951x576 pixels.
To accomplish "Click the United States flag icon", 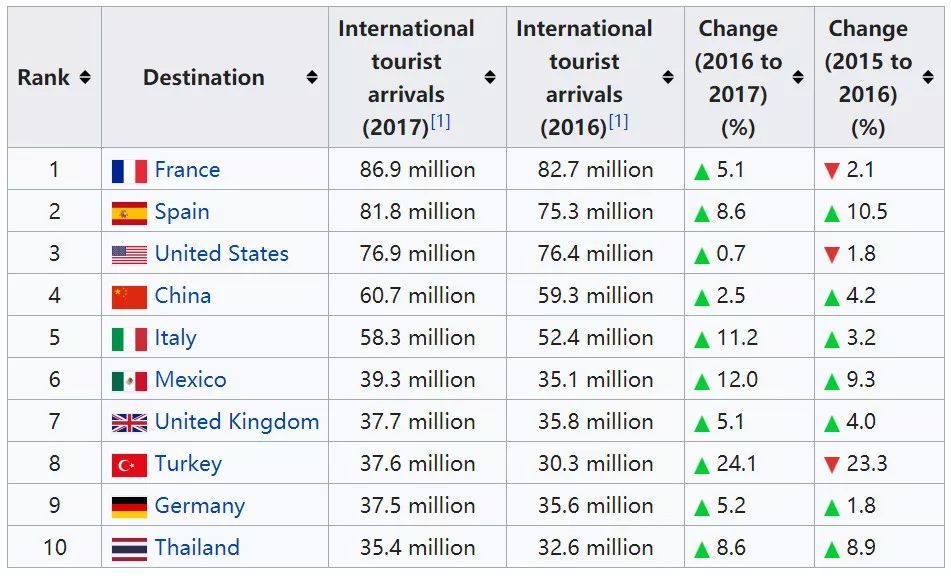I will [x=129, y=255].
